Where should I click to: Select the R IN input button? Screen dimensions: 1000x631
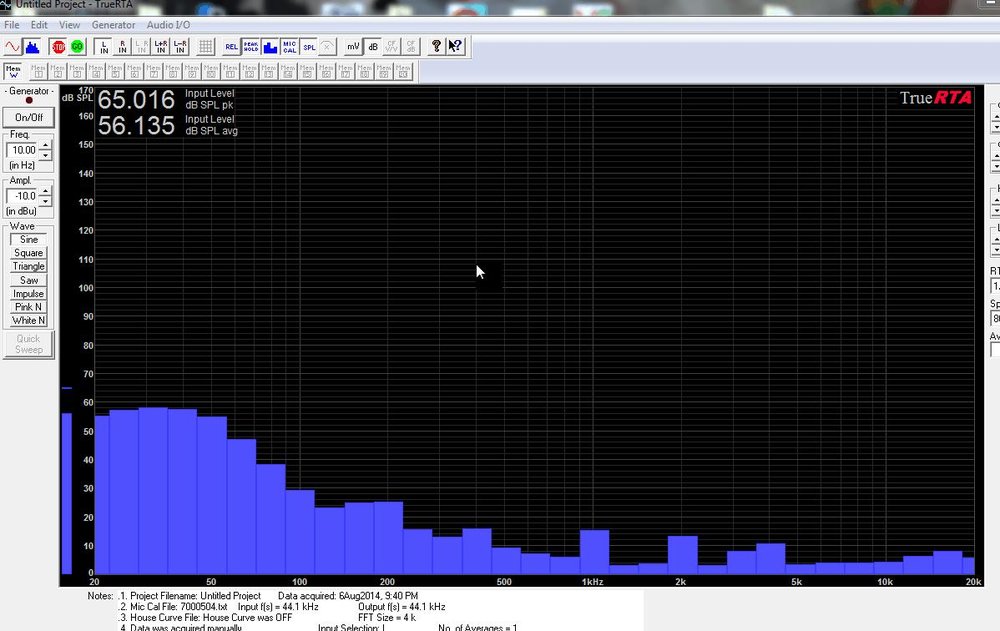[122, 47]
